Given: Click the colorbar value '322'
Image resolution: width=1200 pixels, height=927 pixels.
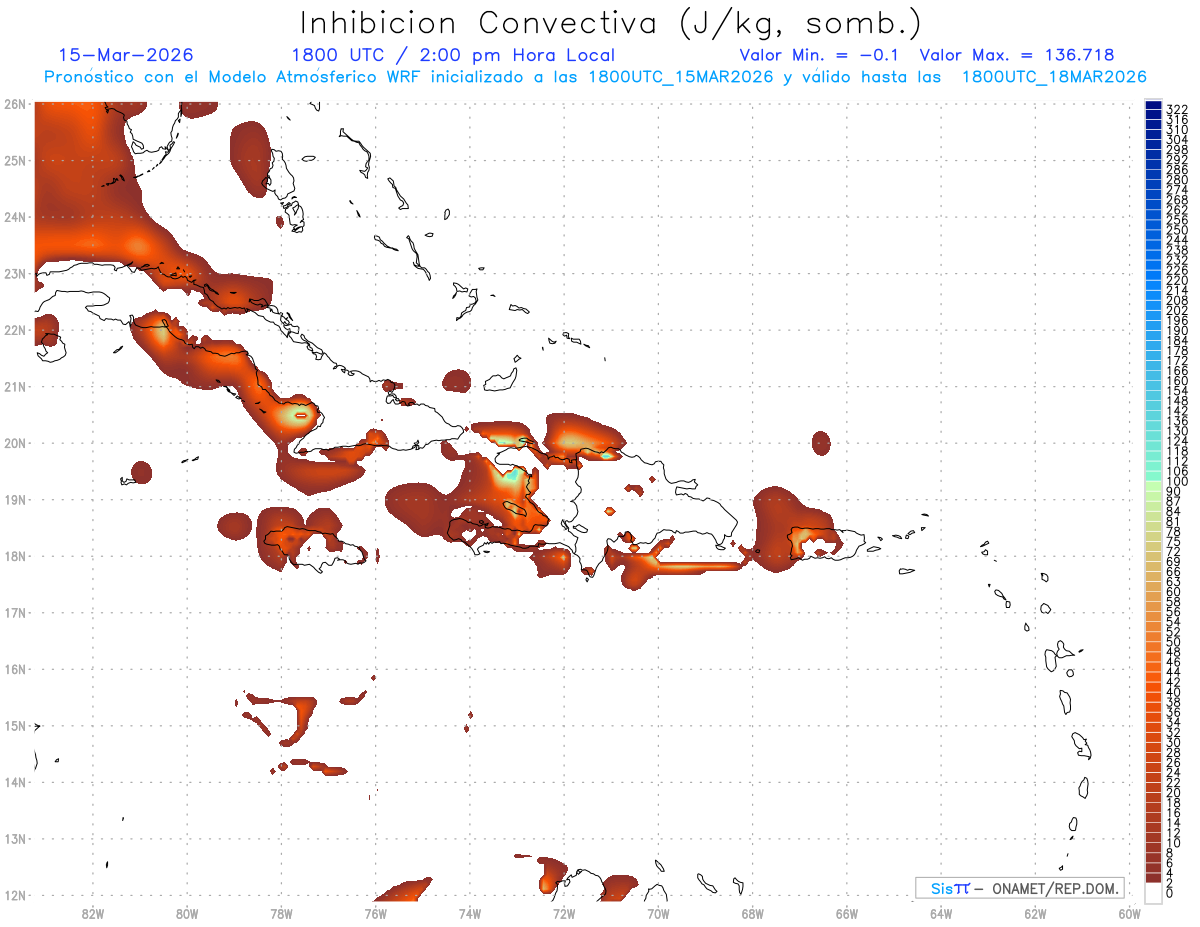Looking at the screenshot, I should (x=1177, y=110).
